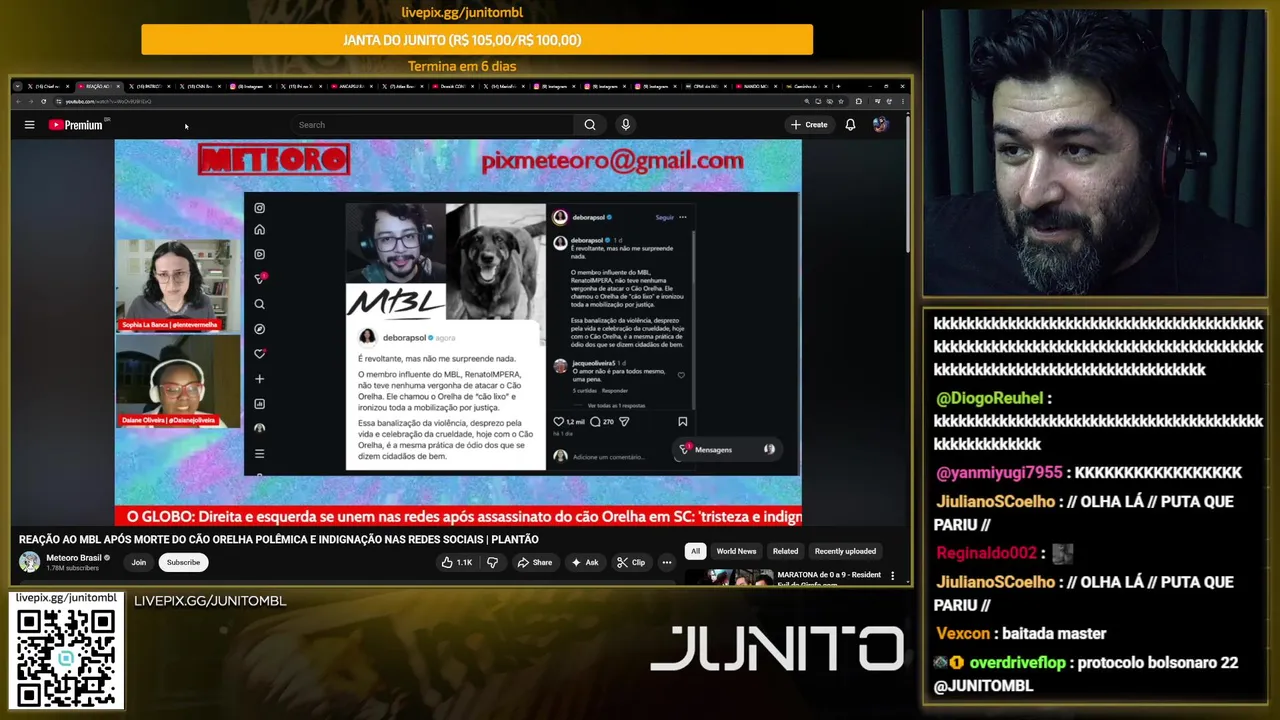Reply to jacqueoliveira5 comment via Responder
The height and width of the screenshot is (720, 1280).
(x=615, y=391)
